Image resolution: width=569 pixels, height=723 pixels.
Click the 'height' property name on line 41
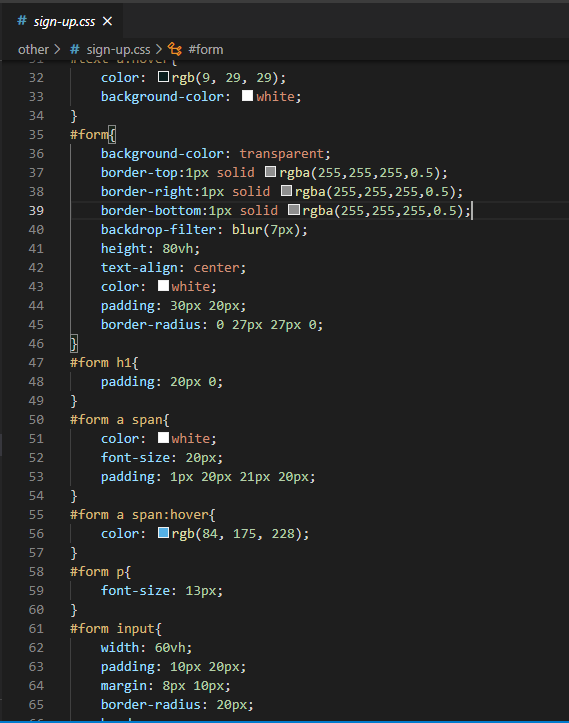pos(124,249)
